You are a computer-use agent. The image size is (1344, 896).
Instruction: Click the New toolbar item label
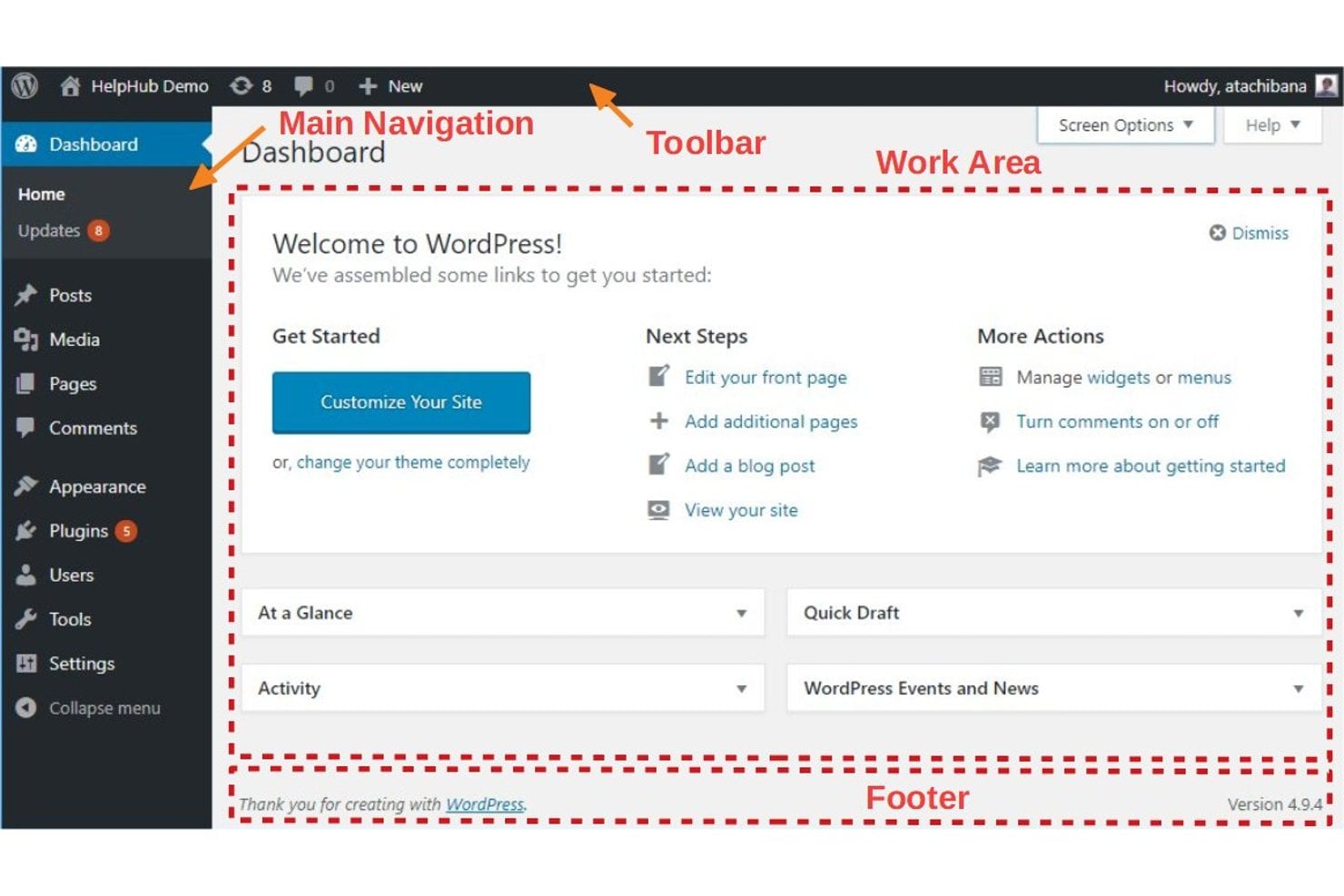pos(405,86)
